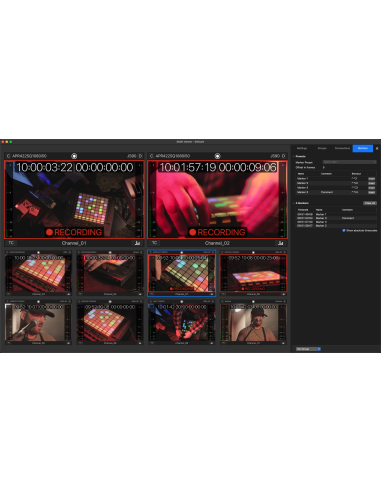The width and height of the screenshot is (381, 492).
Task: Select viewer showing singer close-up with microphone
Action: point(38,322)
